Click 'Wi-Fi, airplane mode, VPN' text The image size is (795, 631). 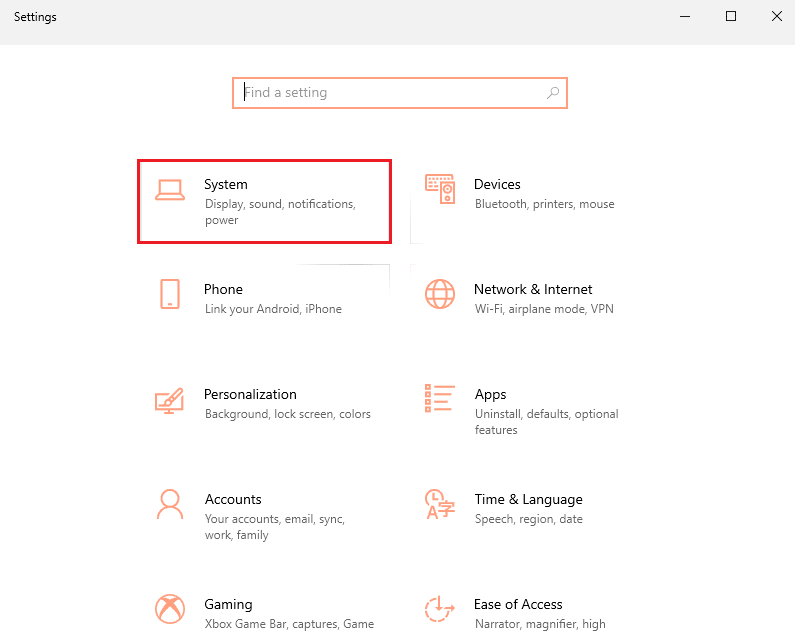coord(544,309)
